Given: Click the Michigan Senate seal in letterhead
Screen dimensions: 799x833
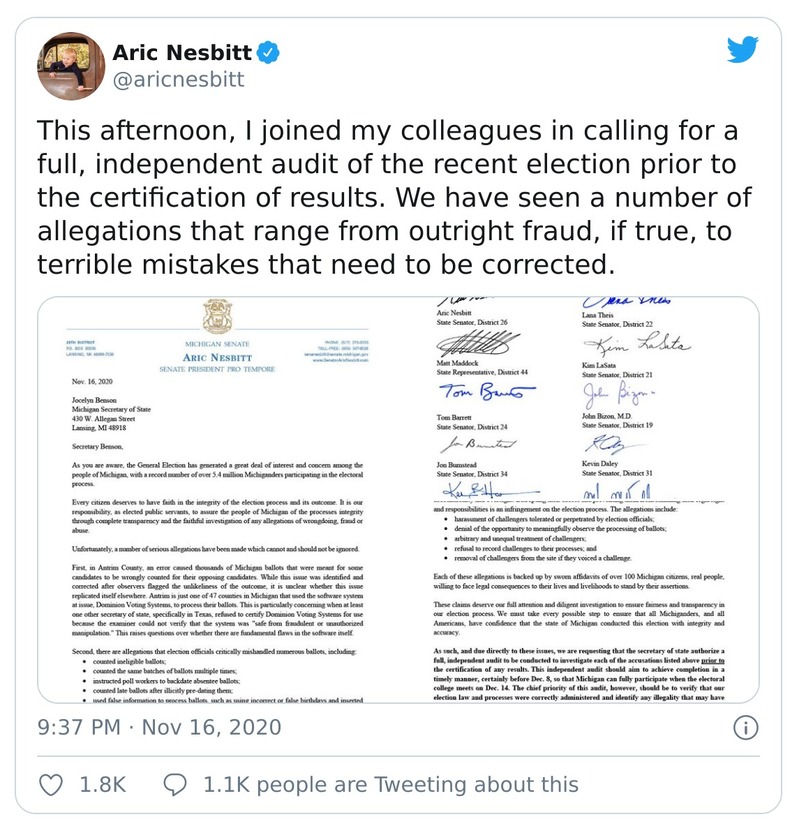Looking at the screenshot, I should [x=216, y=319].
